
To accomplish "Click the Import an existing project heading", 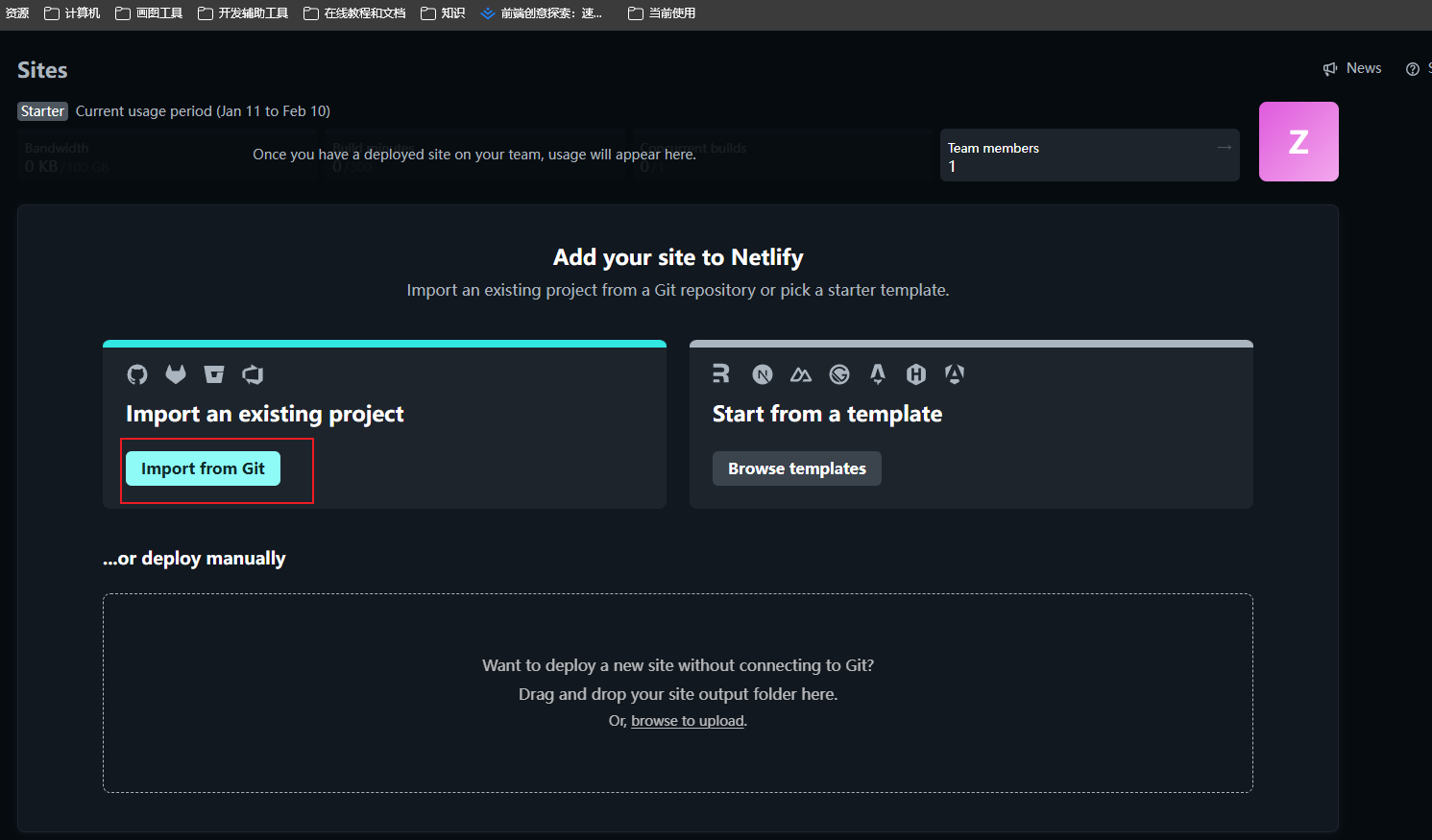I will tap(265, 414).
